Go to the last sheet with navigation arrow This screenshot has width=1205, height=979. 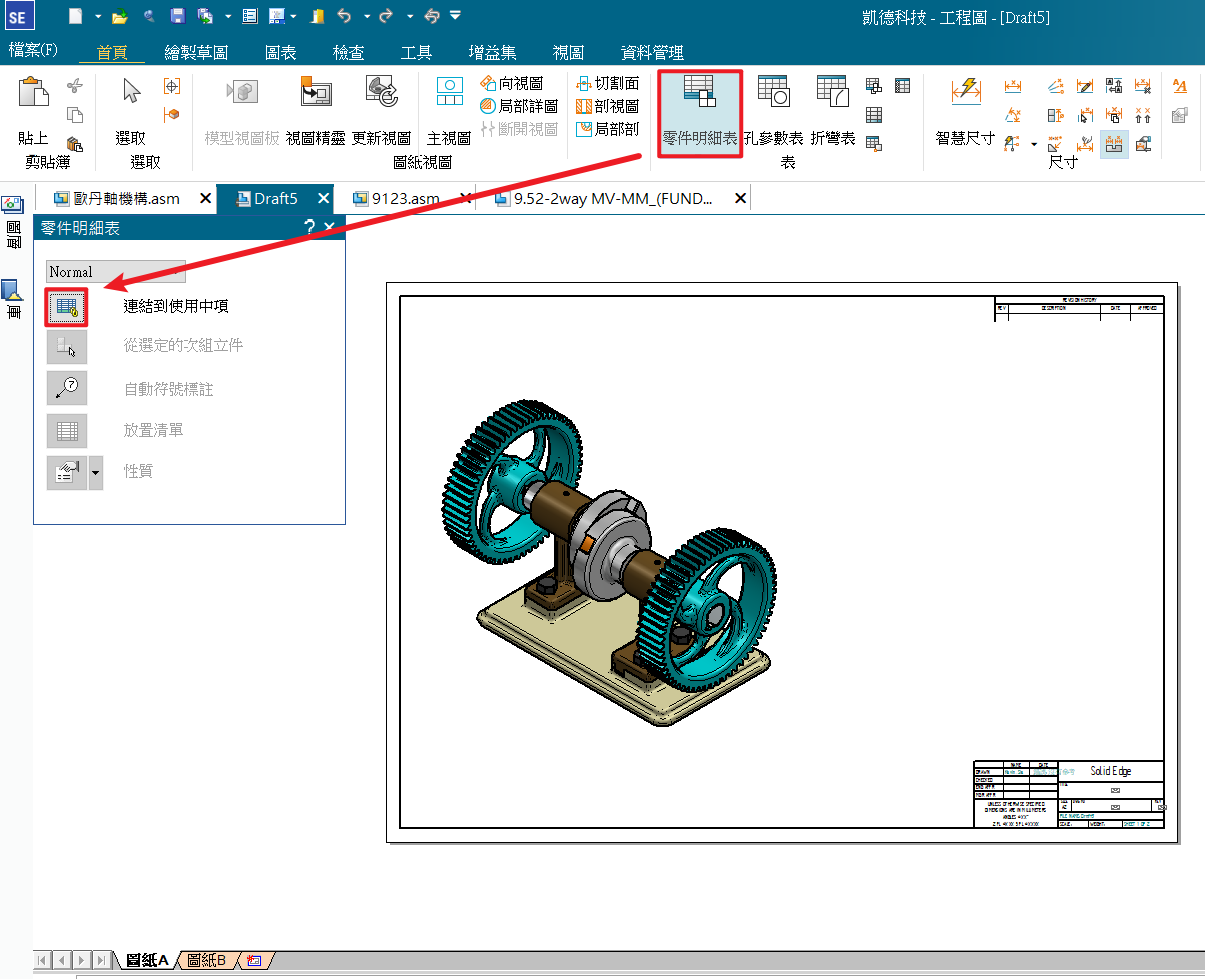(101, 960)
